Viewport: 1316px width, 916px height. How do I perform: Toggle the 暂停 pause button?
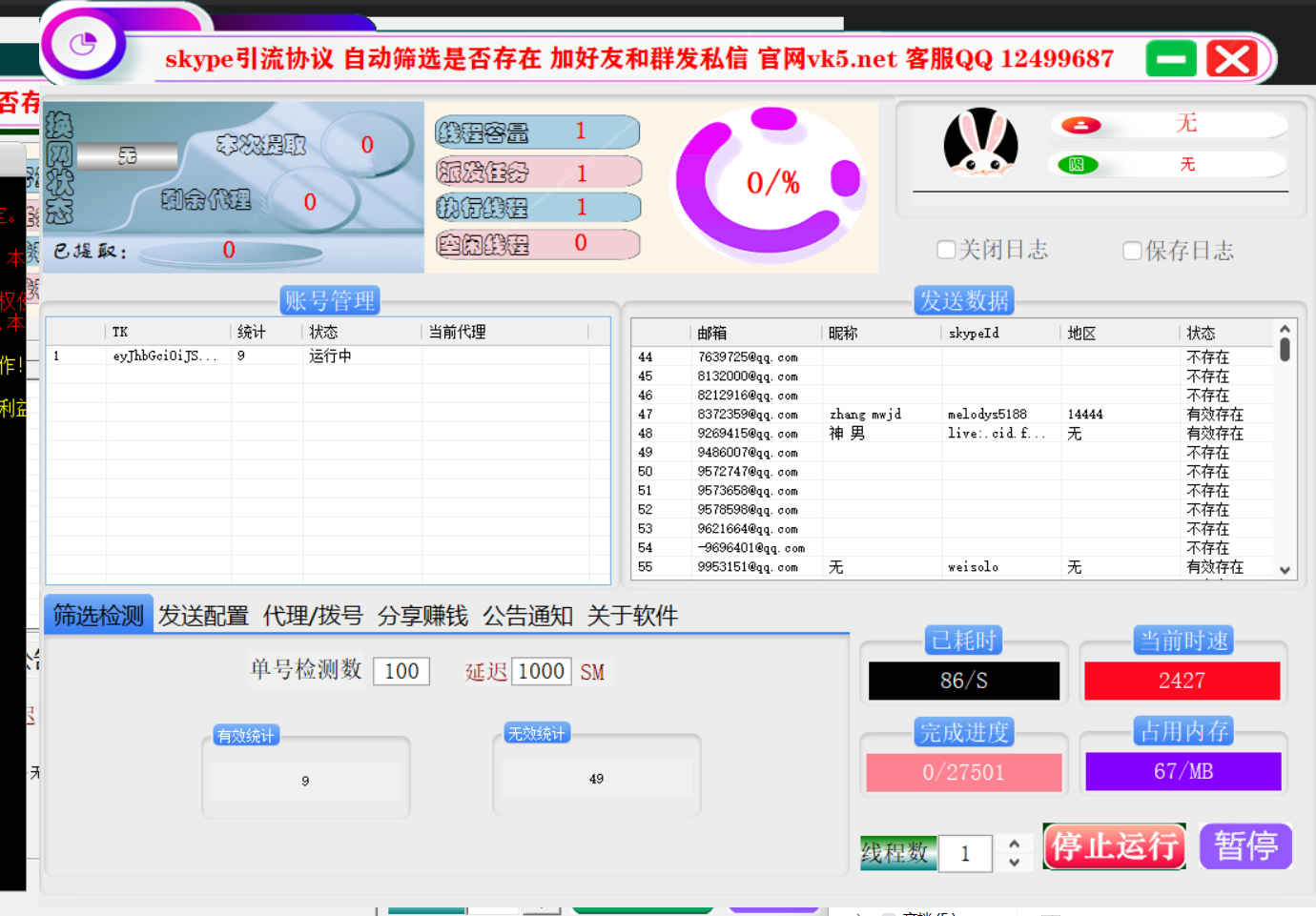(1245, 846)
